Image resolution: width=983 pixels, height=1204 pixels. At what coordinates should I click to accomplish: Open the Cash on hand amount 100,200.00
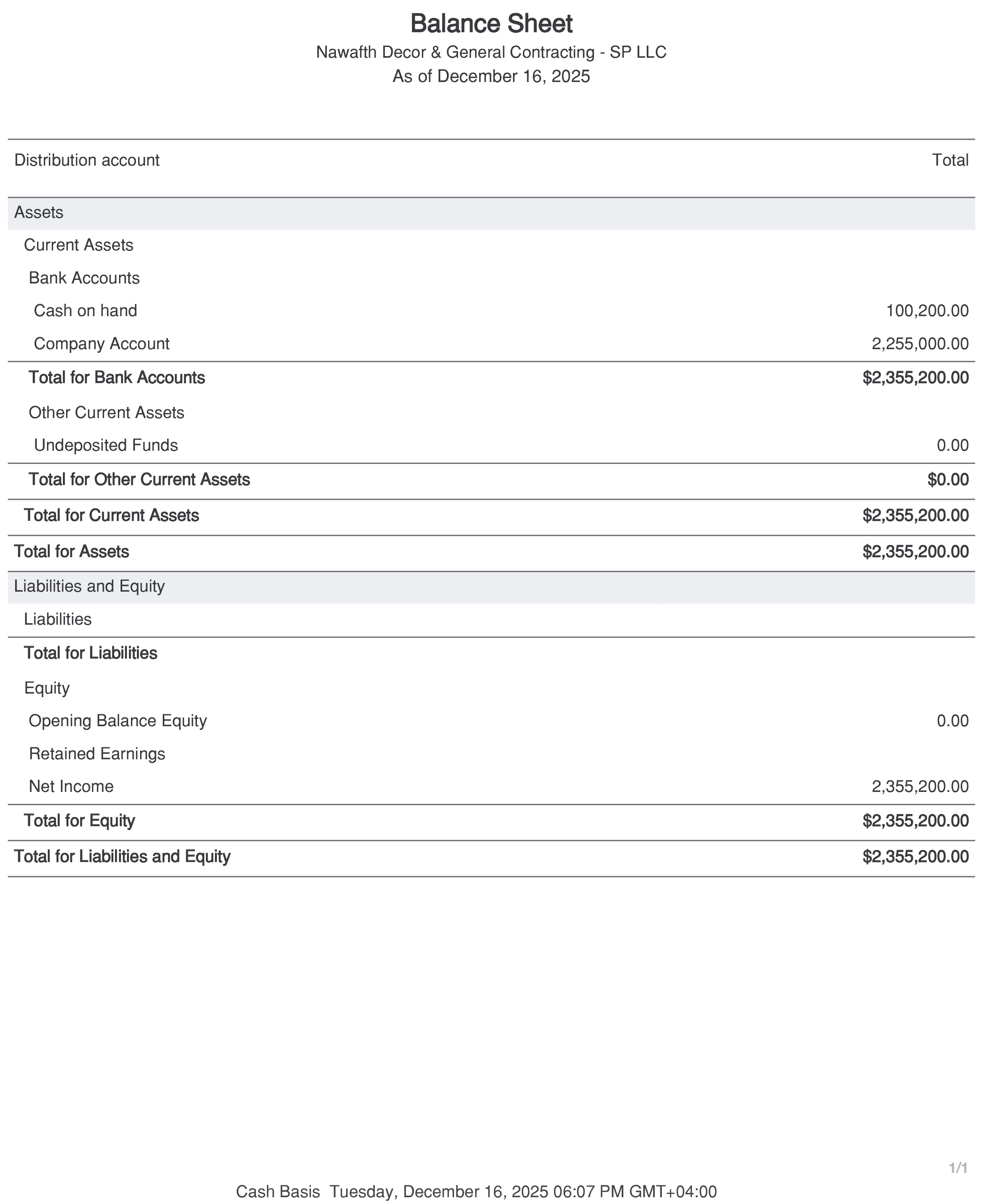(926, 311)
